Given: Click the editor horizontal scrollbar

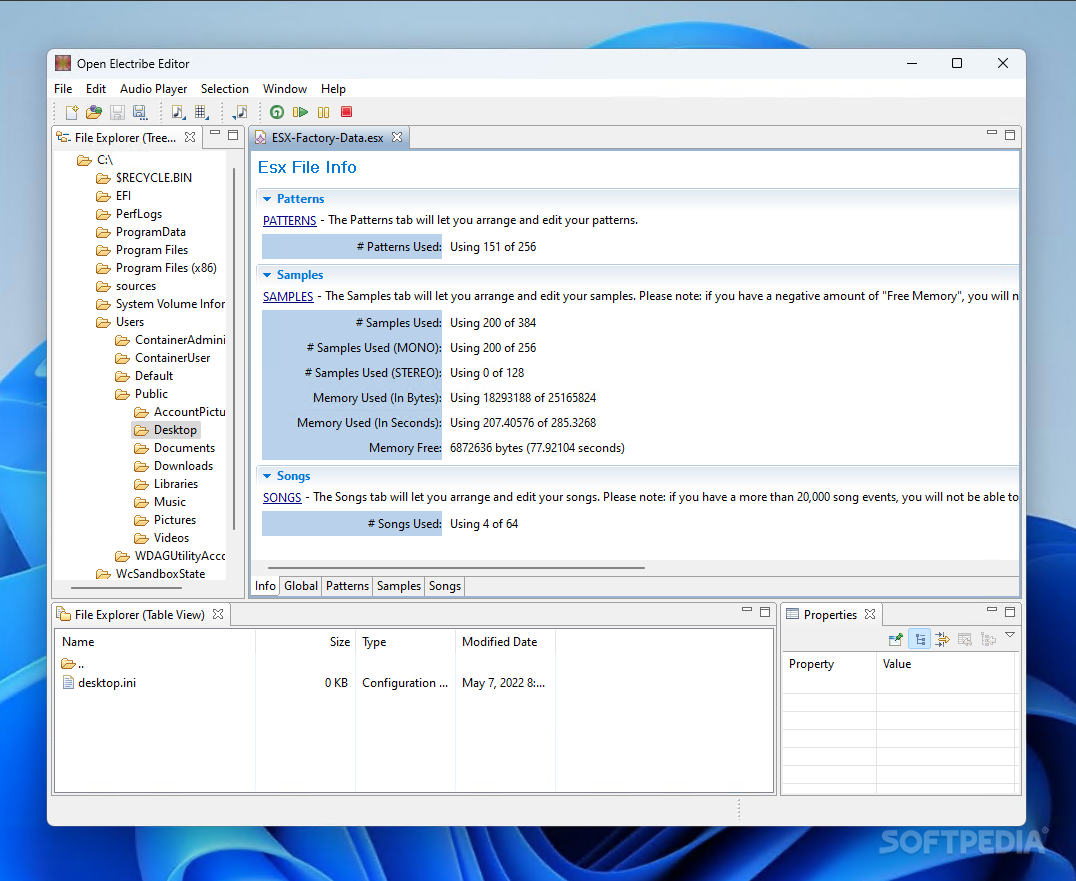Looking at the screenshot, I should (456, 568).
